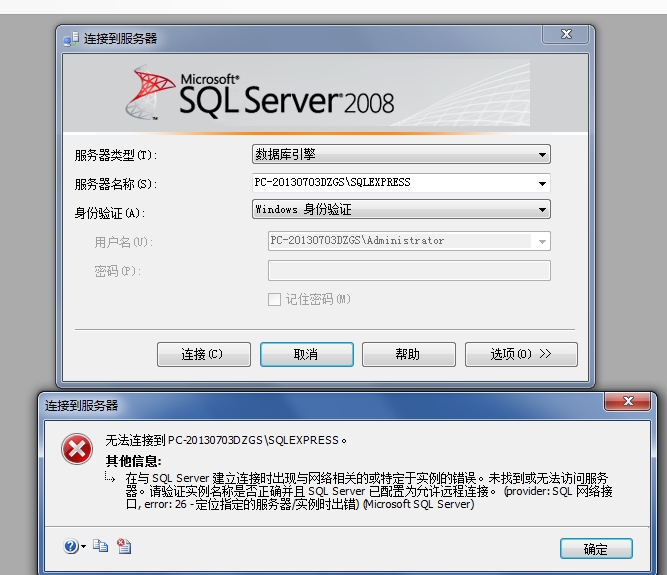Click the help icon in the error dialog
667x575 pixels.
(x=71, y=547)
